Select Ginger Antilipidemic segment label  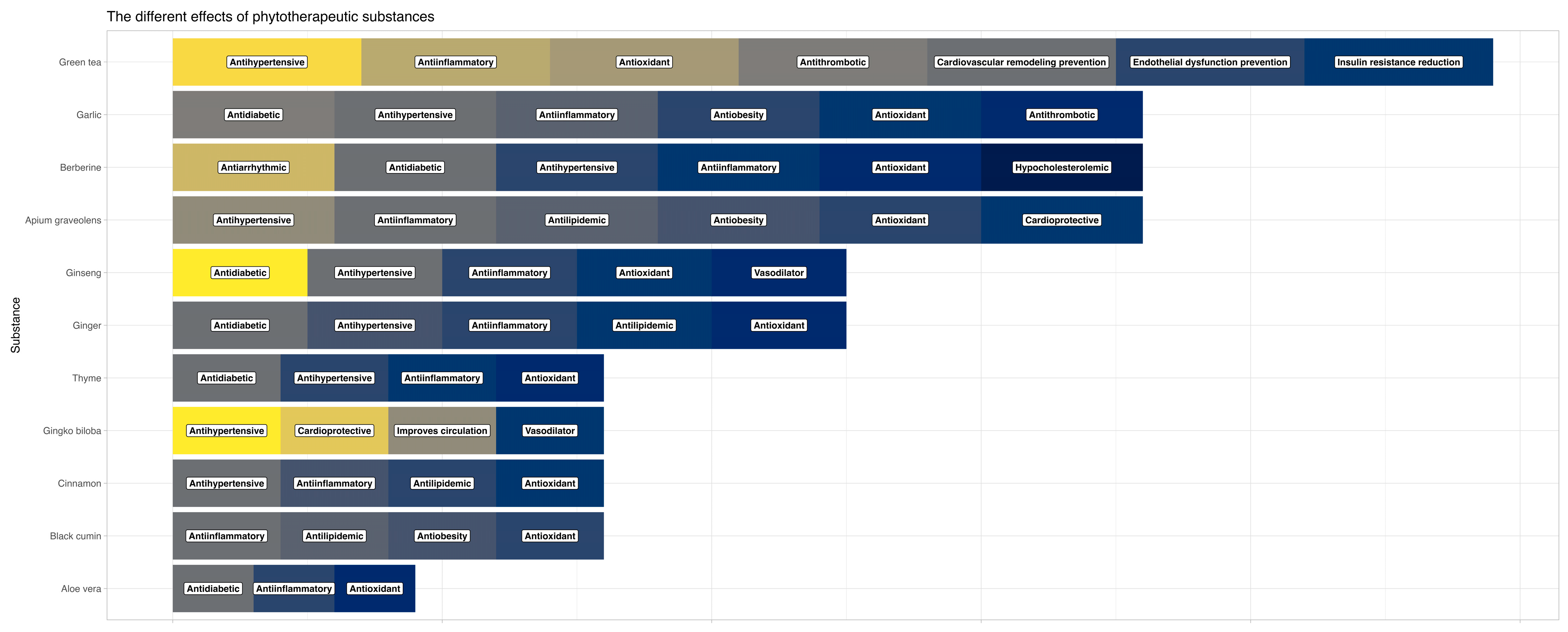pyautogui.click(x=644, y=325)
